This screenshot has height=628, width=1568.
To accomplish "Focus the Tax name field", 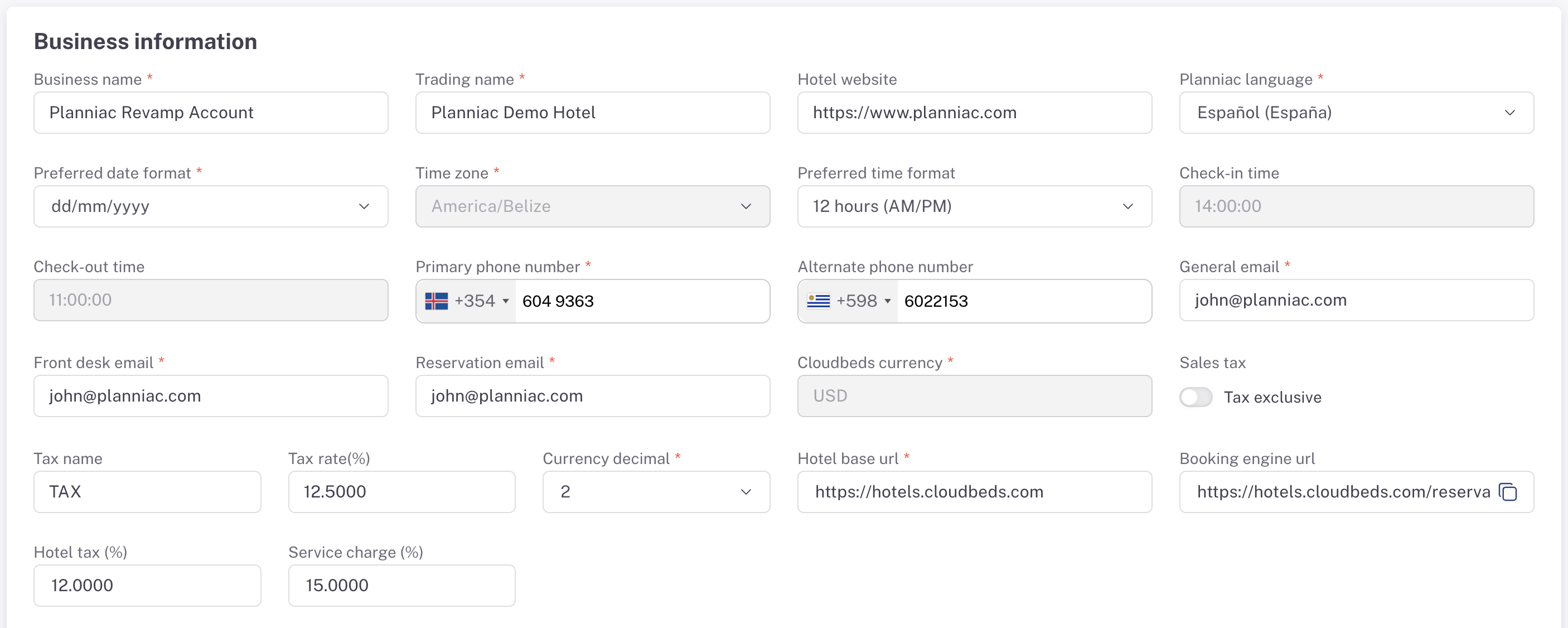I will [147, 491].
